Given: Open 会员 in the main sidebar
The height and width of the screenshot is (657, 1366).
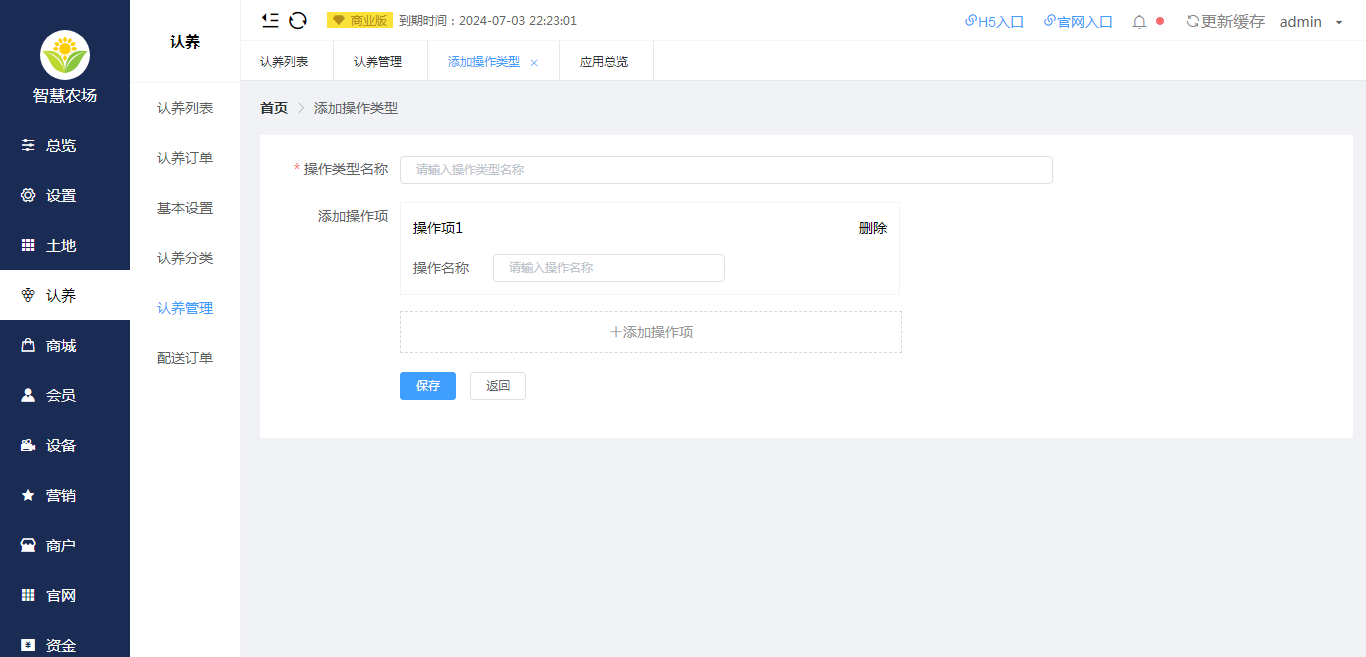Looking at the screenshot, I should coord(65,395).
